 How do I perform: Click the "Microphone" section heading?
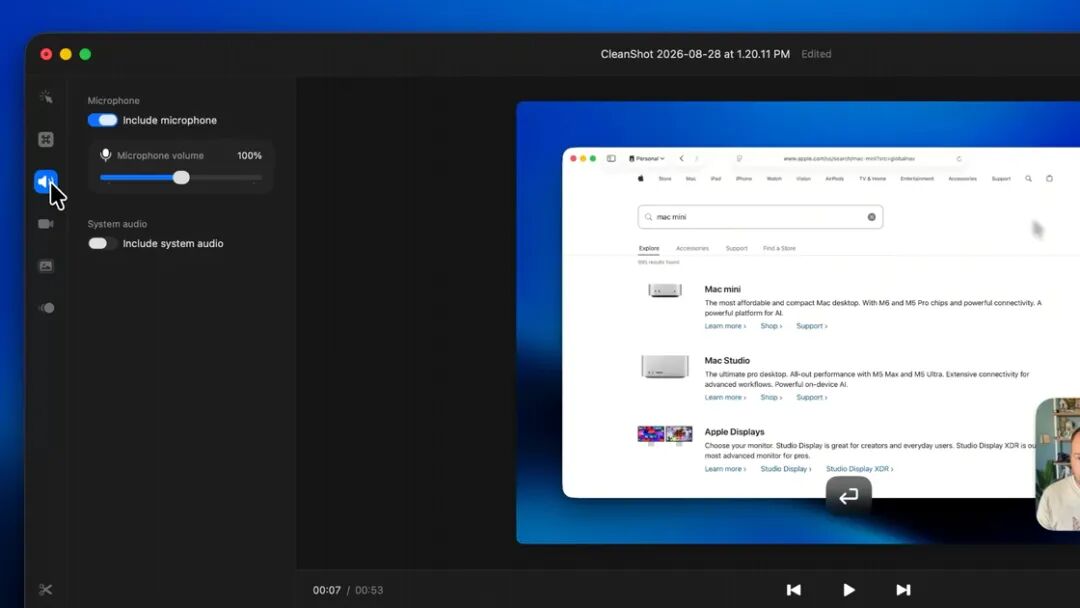pyautogui.click(x=114, y=101)
